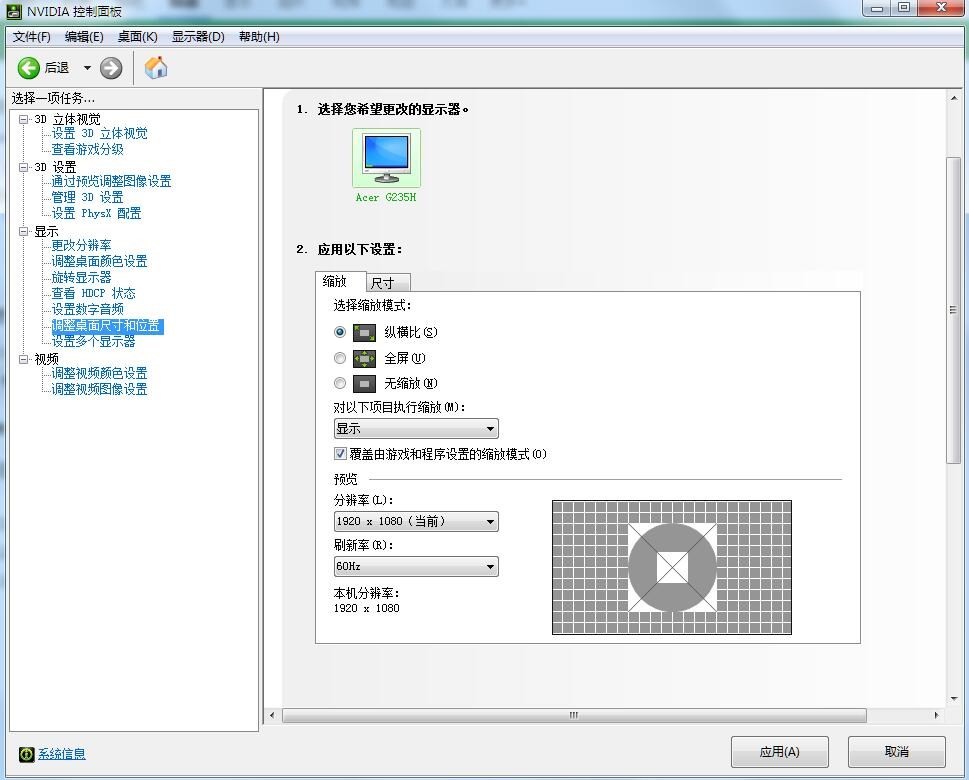Toggle 覆盖由游戏和程序设置的缩放模式 checkbox
The height and width of the screenshot is (780, 969).
coord(340,454)
